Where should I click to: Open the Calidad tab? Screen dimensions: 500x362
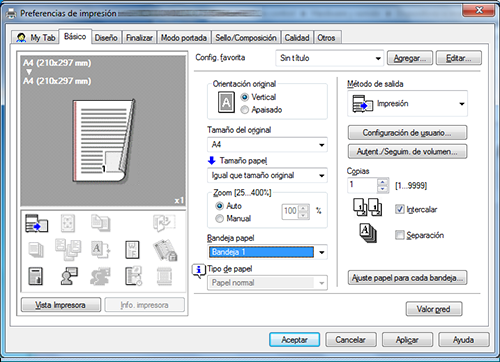pos(297,38)
